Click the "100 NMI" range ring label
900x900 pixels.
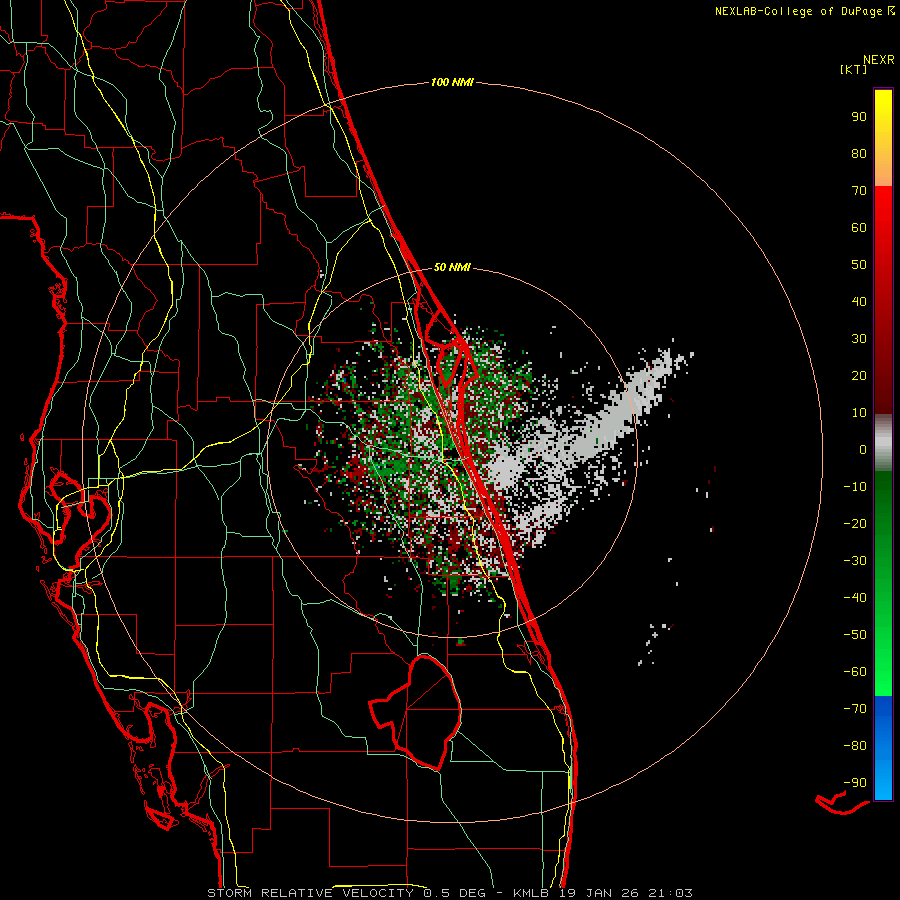pyautogui.click(x=452, y=83)
